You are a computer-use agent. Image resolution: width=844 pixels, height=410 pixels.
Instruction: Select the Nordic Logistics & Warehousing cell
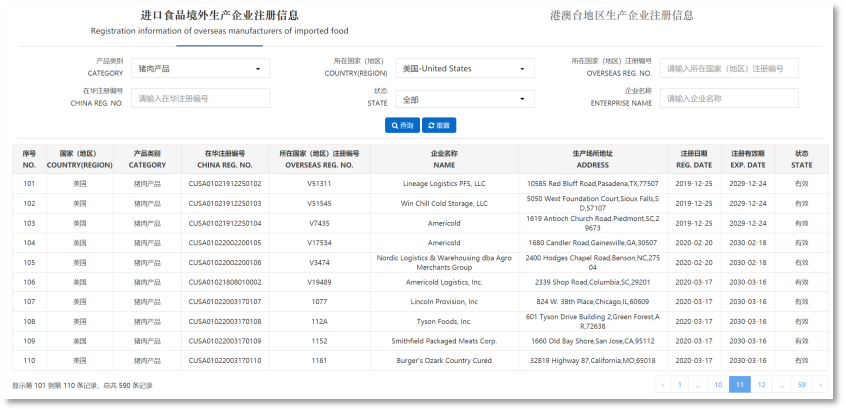444,263
